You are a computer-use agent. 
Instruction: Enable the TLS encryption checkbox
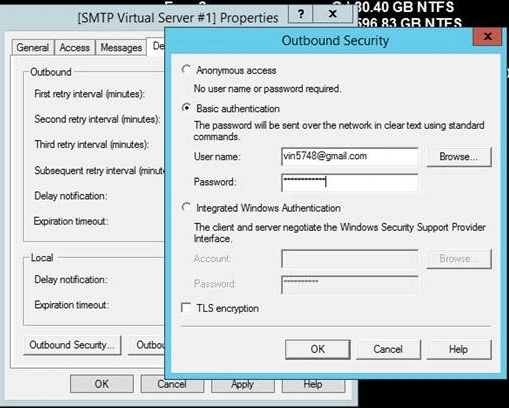coord(186,307)
